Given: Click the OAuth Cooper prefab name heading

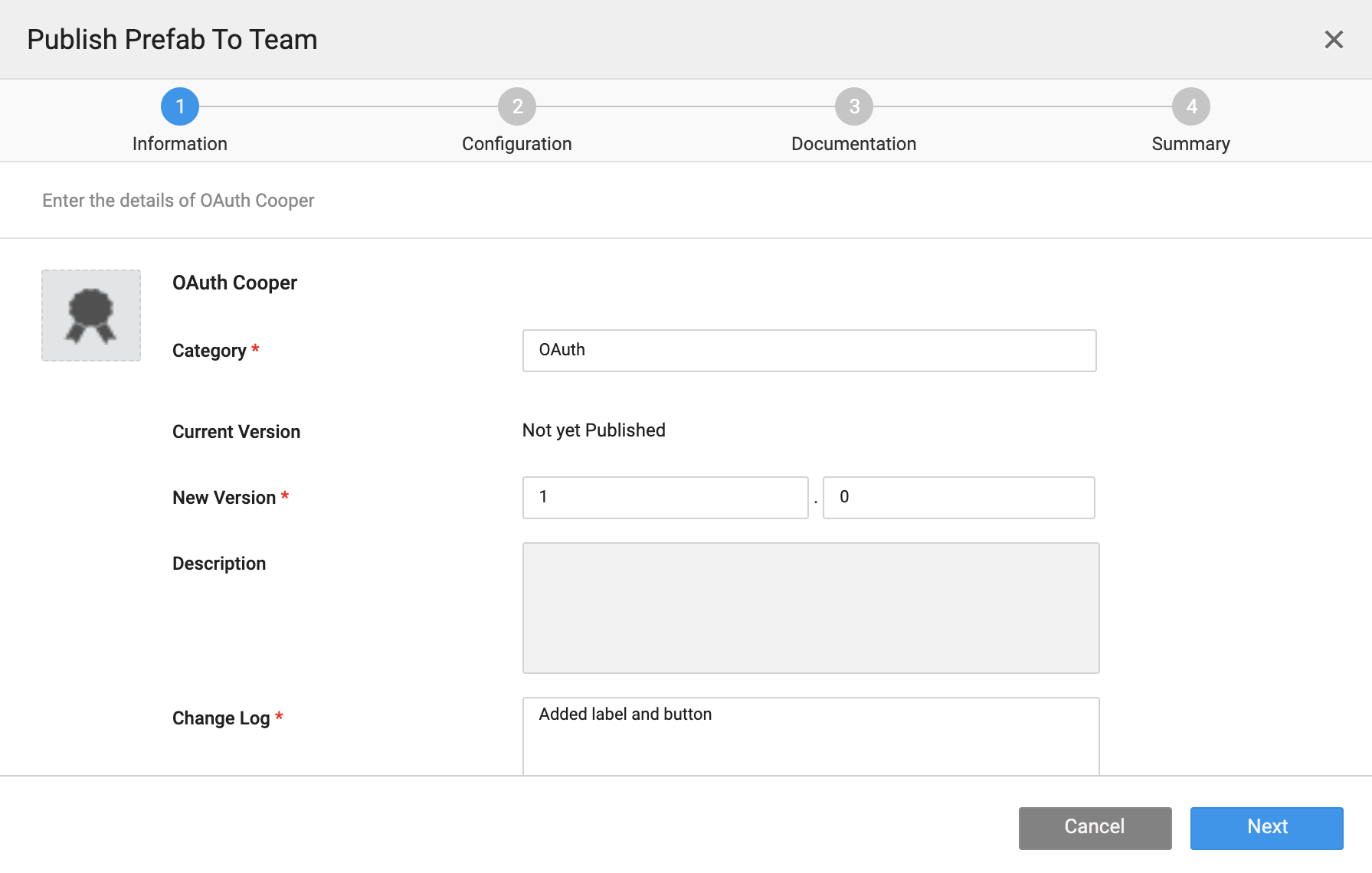Looking at the screenshot, I should coord(234,283).
